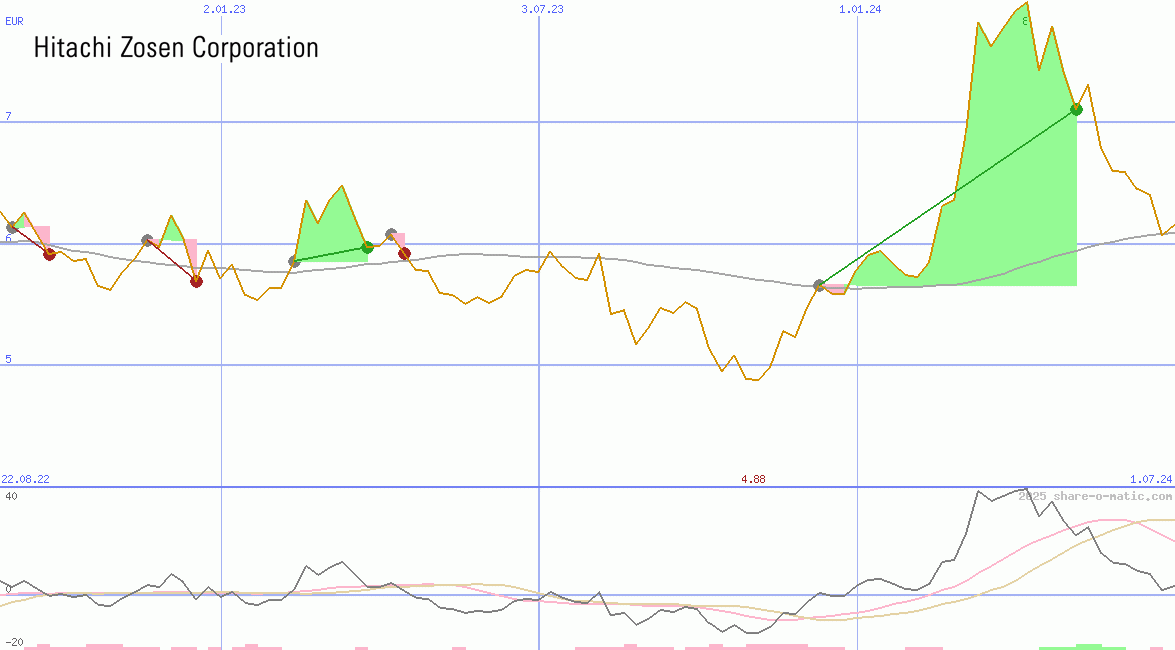Click the -20 indicator axis label
1175x650 pixels.
coord(13,643)
